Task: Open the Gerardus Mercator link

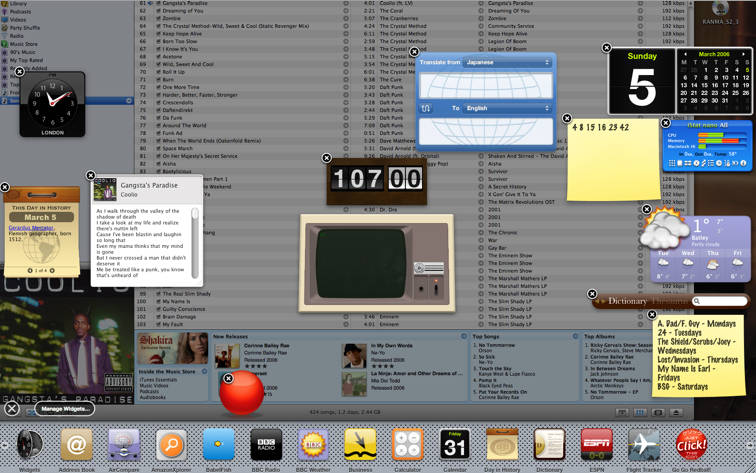Action: [x=31, y=228]
